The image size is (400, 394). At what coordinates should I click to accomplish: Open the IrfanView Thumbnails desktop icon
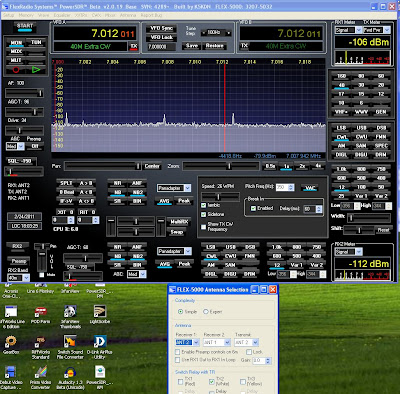[x=70, y=317]
